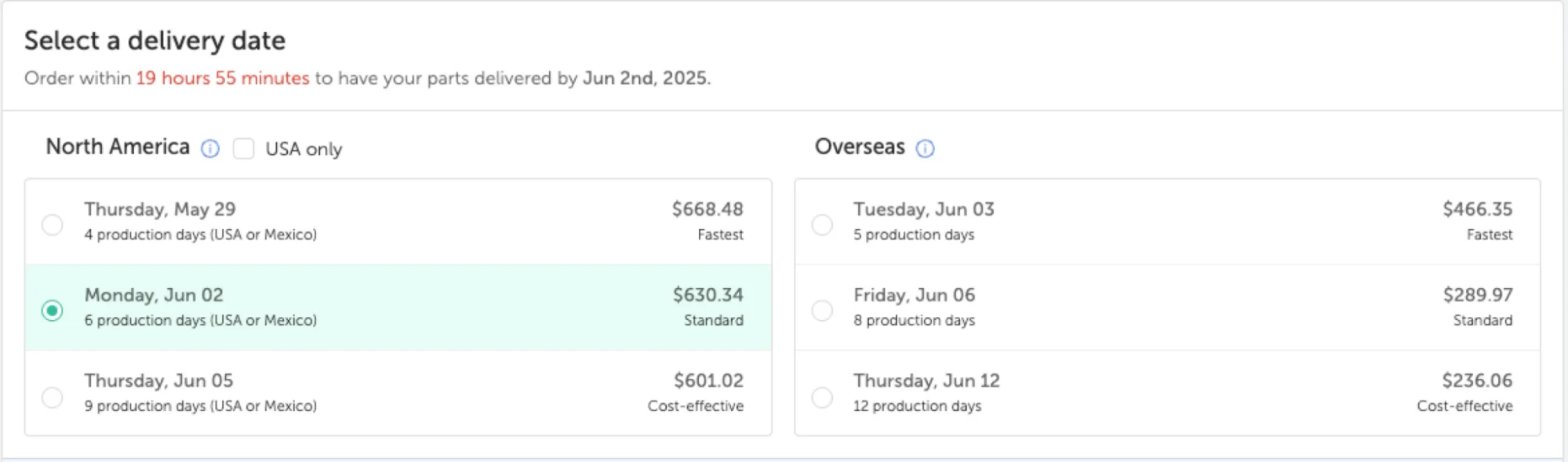Click the $289.97 overseas price

1478,295
